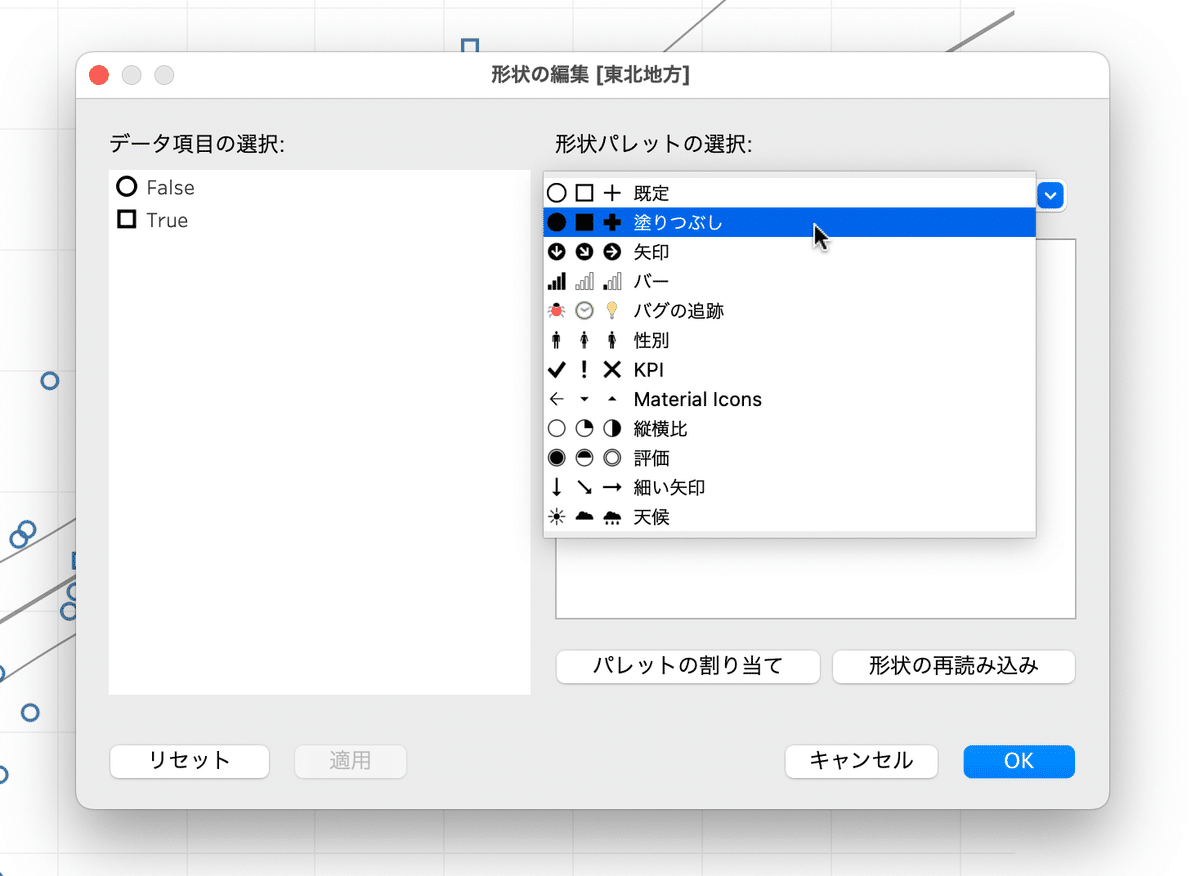1200x876 pixels.
Task: Click the rain cloud icon in 天候 row
Action: (612, 518)
